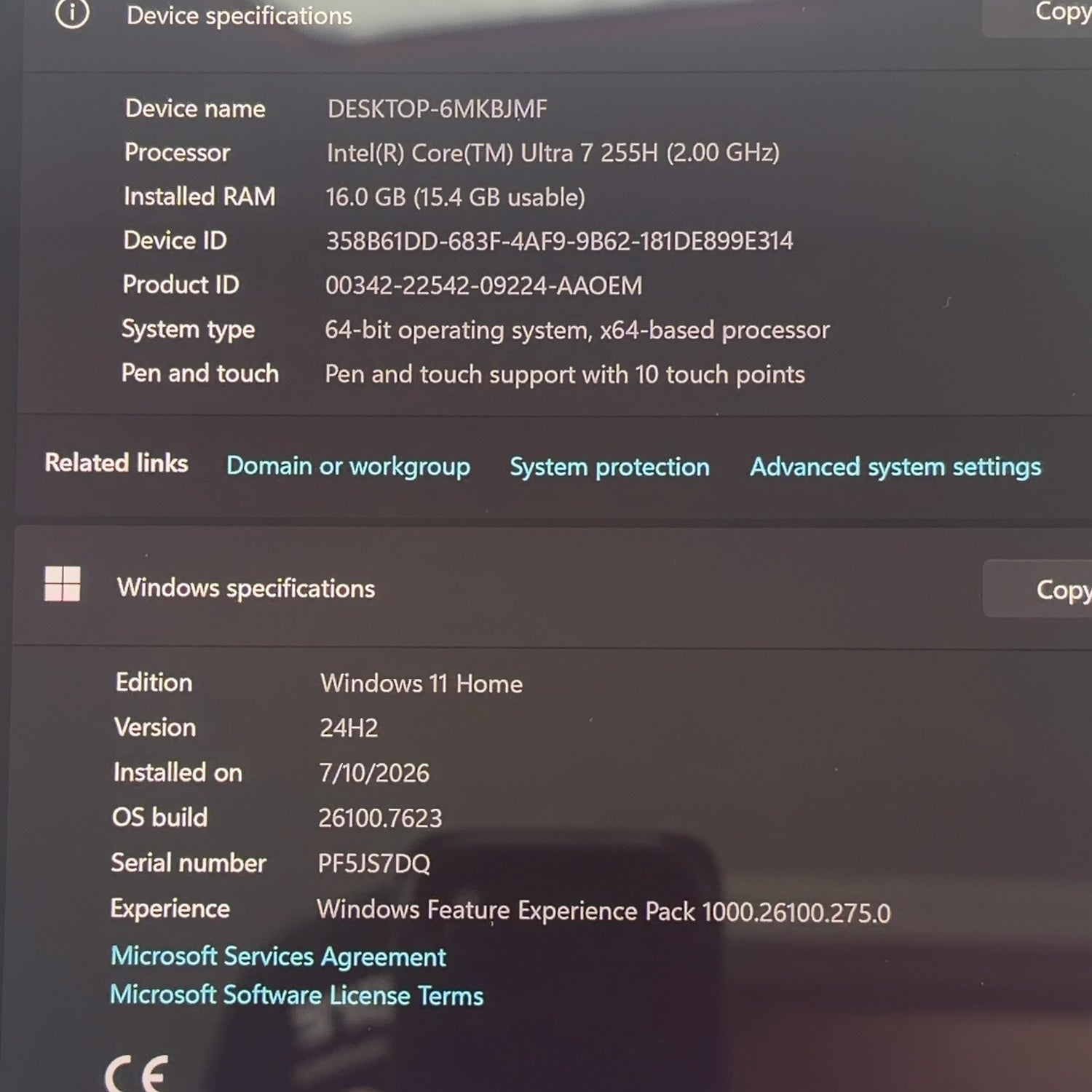Click the Installed on label
Image resolution: width=1092 pixels, height=1092 pixels.
(x=178, y=772)
